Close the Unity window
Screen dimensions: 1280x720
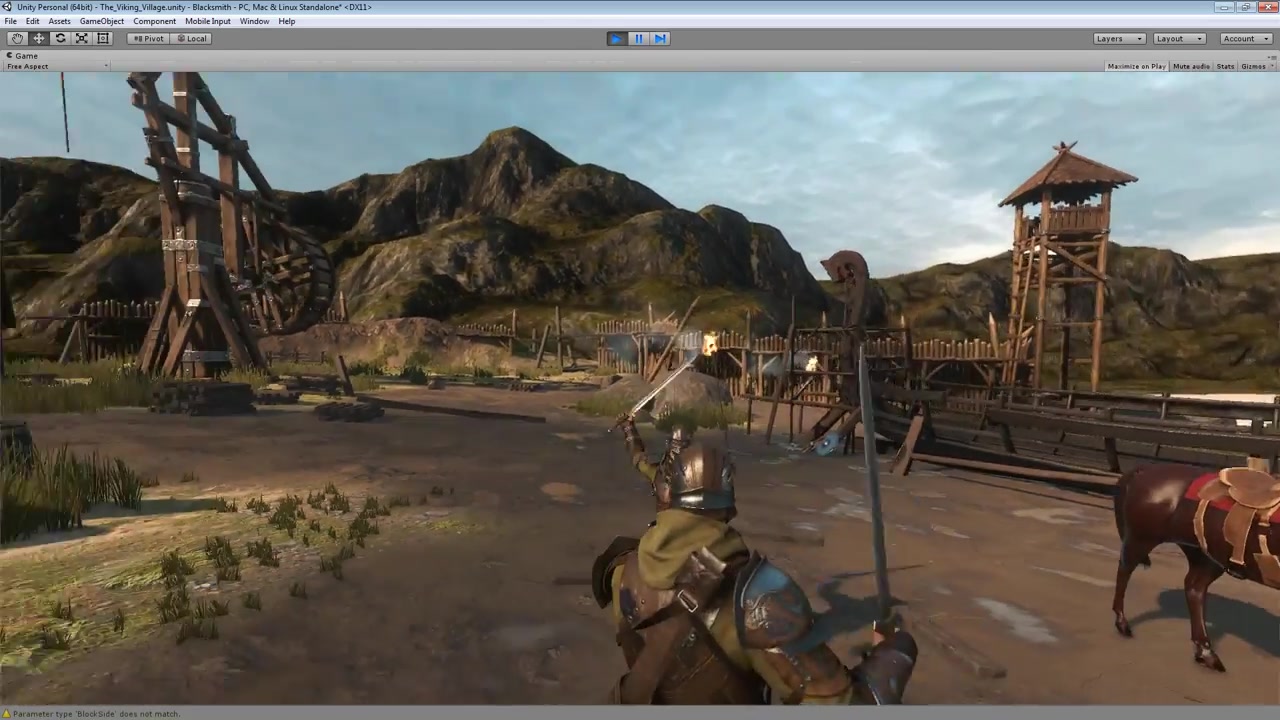1268,7
